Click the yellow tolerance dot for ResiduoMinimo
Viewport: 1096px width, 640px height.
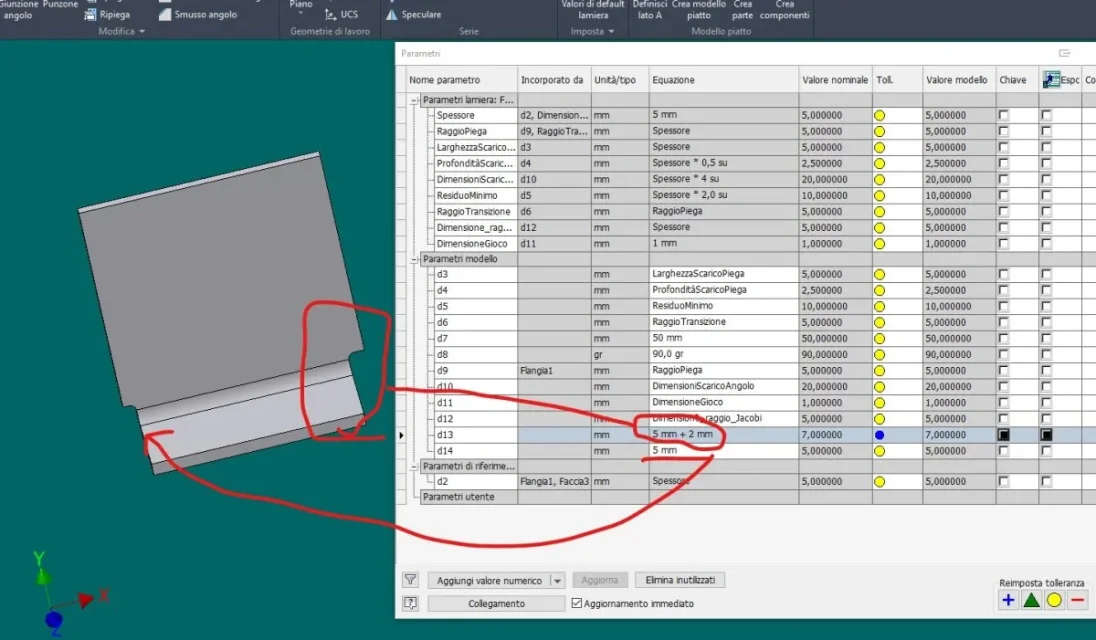(x=879, y=196)
